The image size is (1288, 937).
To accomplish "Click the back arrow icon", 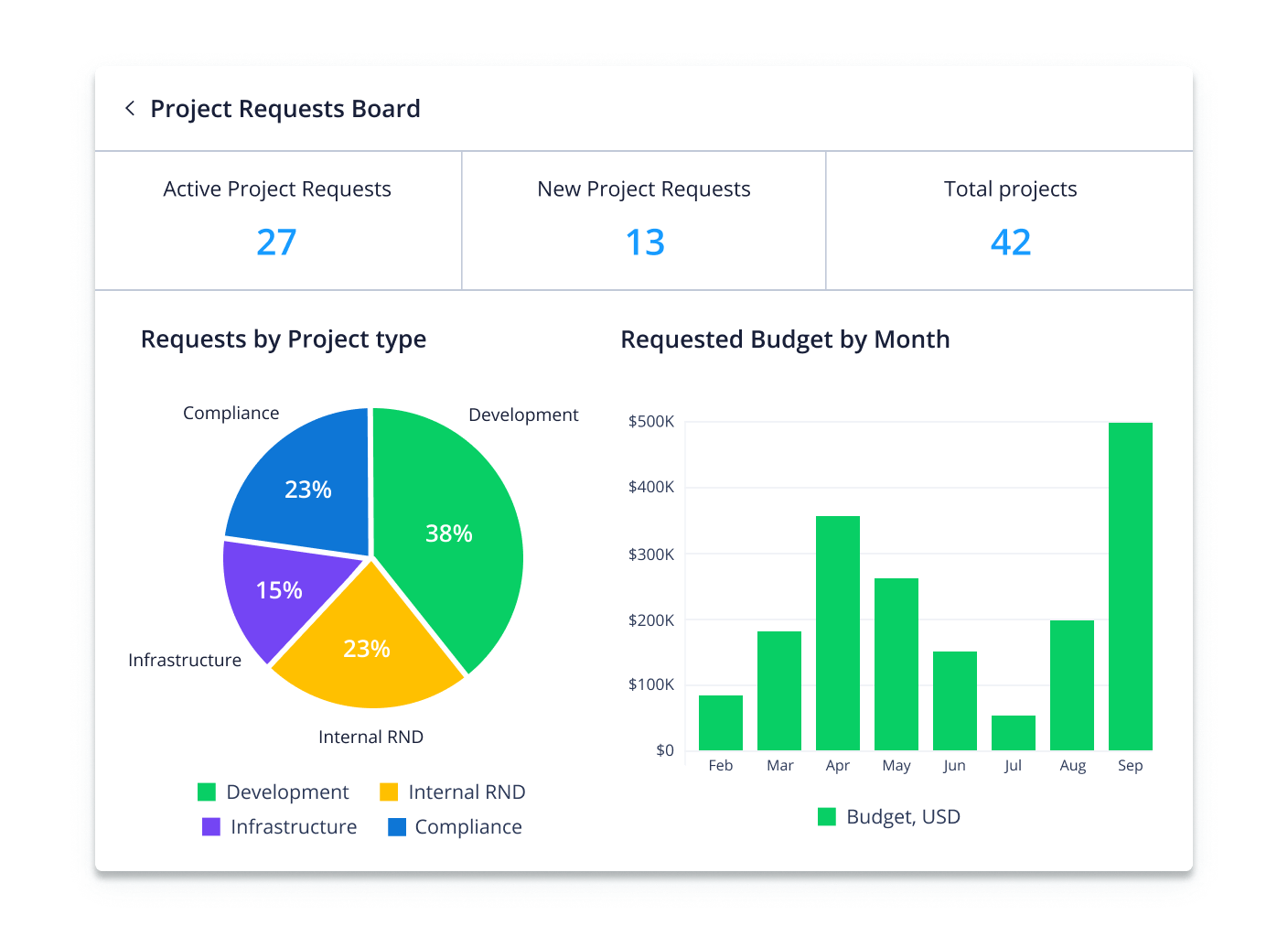I will pyautogui.click(x=130, y=108).
